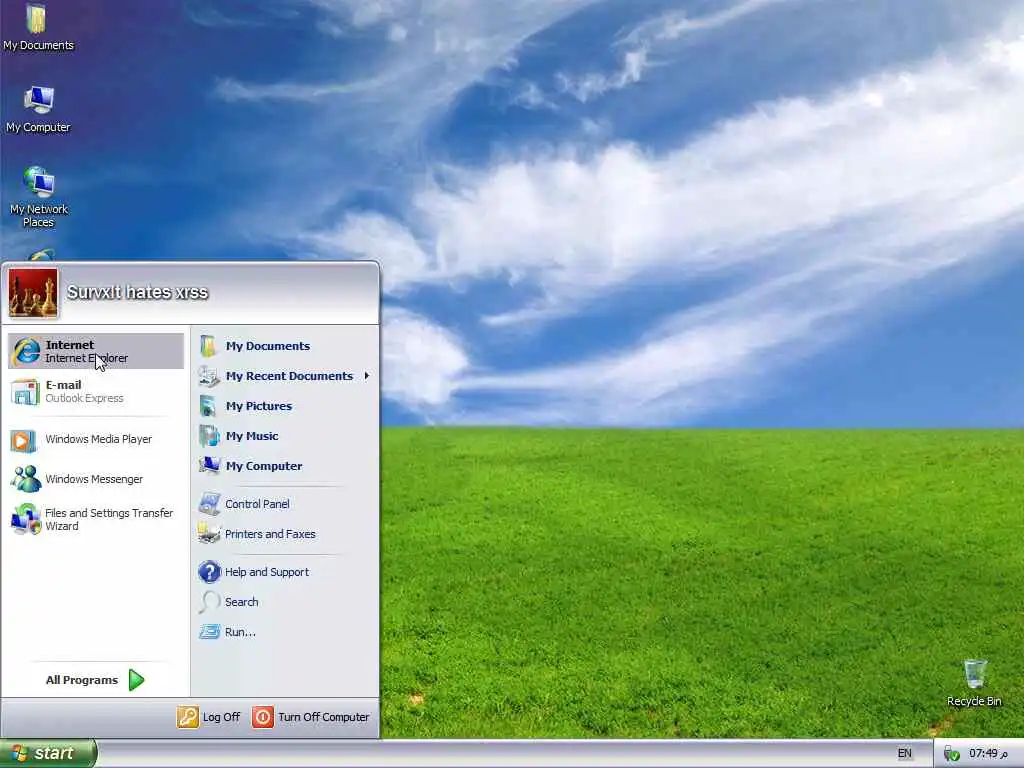Image resolution: width=1024 pixels, height=768 pixels.
Task: Open Control Panel
Action: (x=285, y=504)
